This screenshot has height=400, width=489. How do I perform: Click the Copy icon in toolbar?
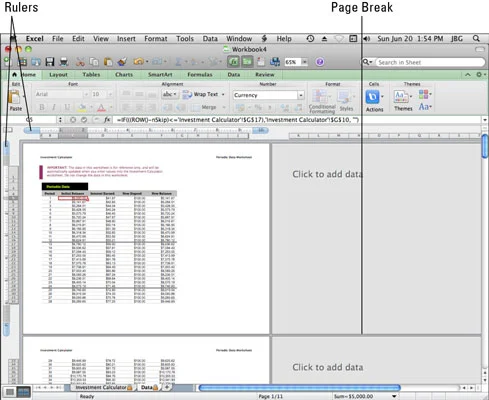tap(94, 62)
